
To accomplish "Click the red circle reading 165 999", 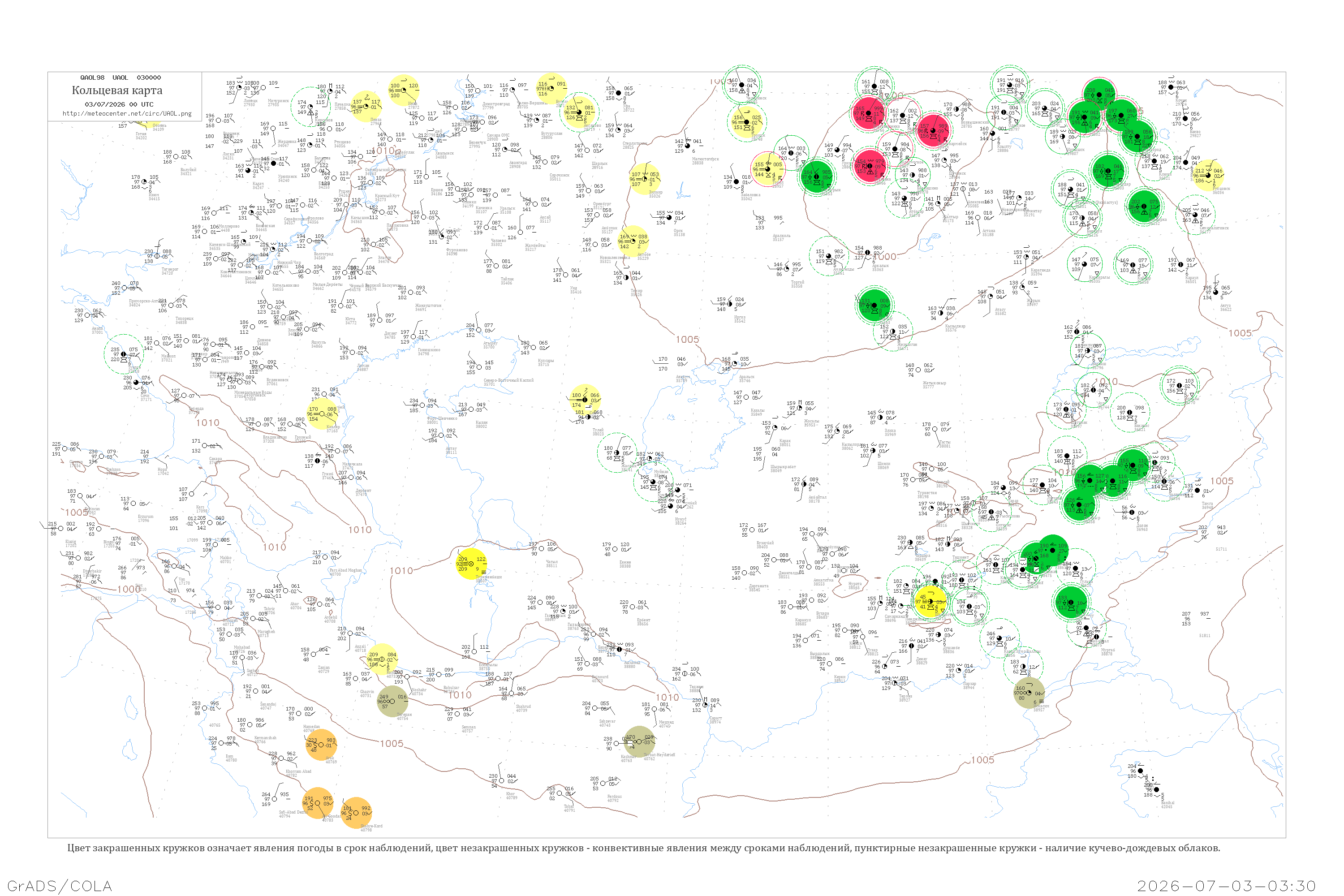I will click(x=869, y=113).
